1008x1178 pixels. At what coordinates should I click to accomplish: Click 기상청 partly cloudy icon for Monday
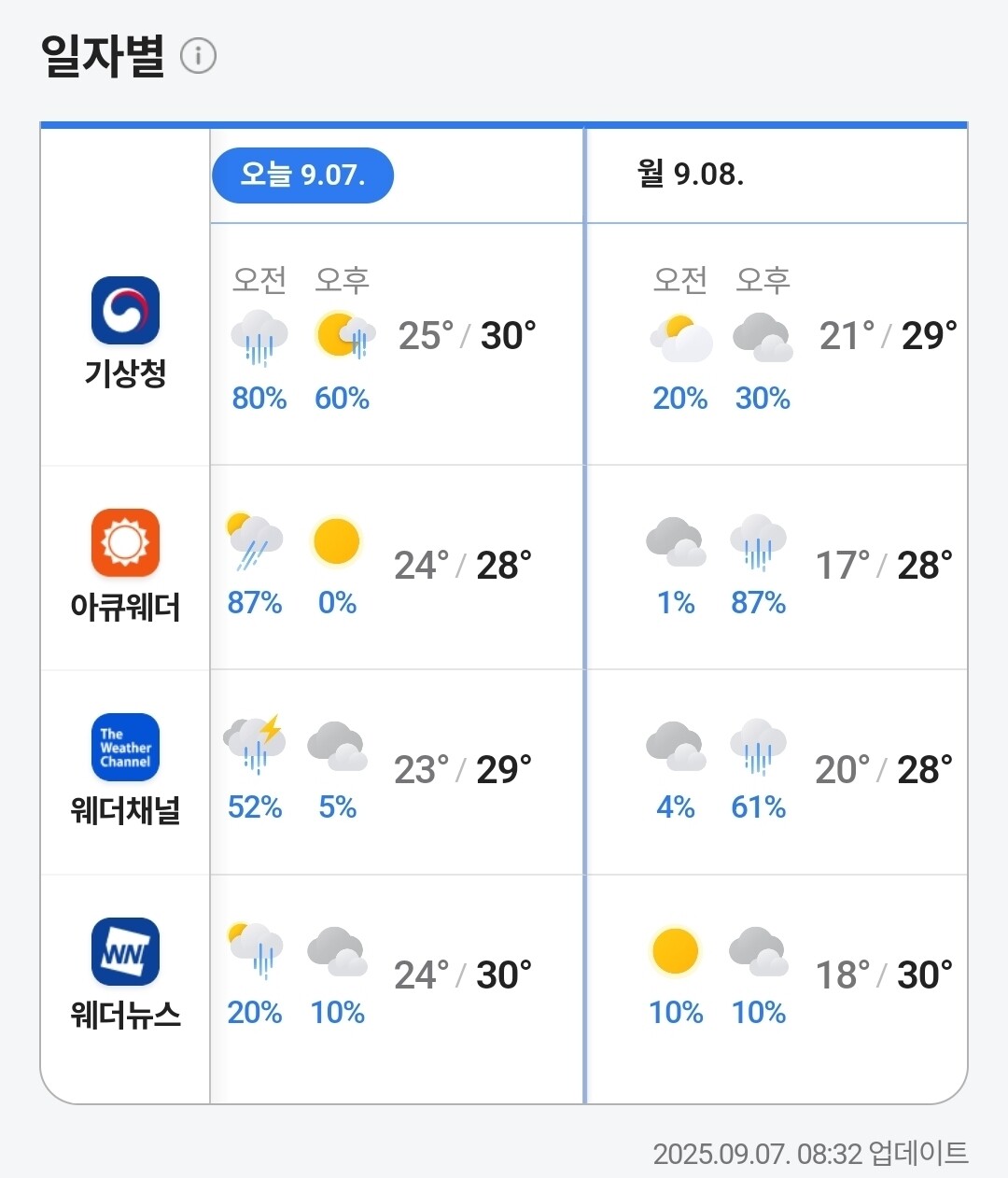680,337
